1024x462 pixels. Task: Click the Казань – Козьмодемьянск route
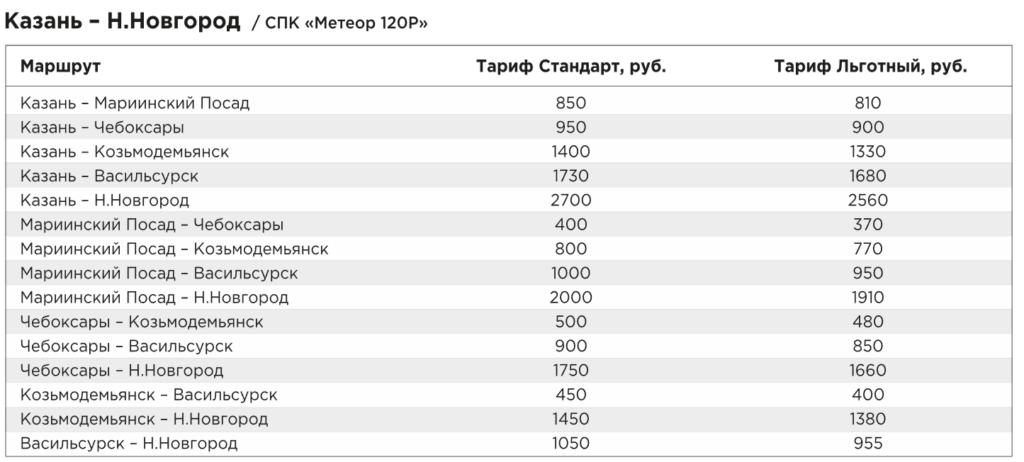[125, 152]
